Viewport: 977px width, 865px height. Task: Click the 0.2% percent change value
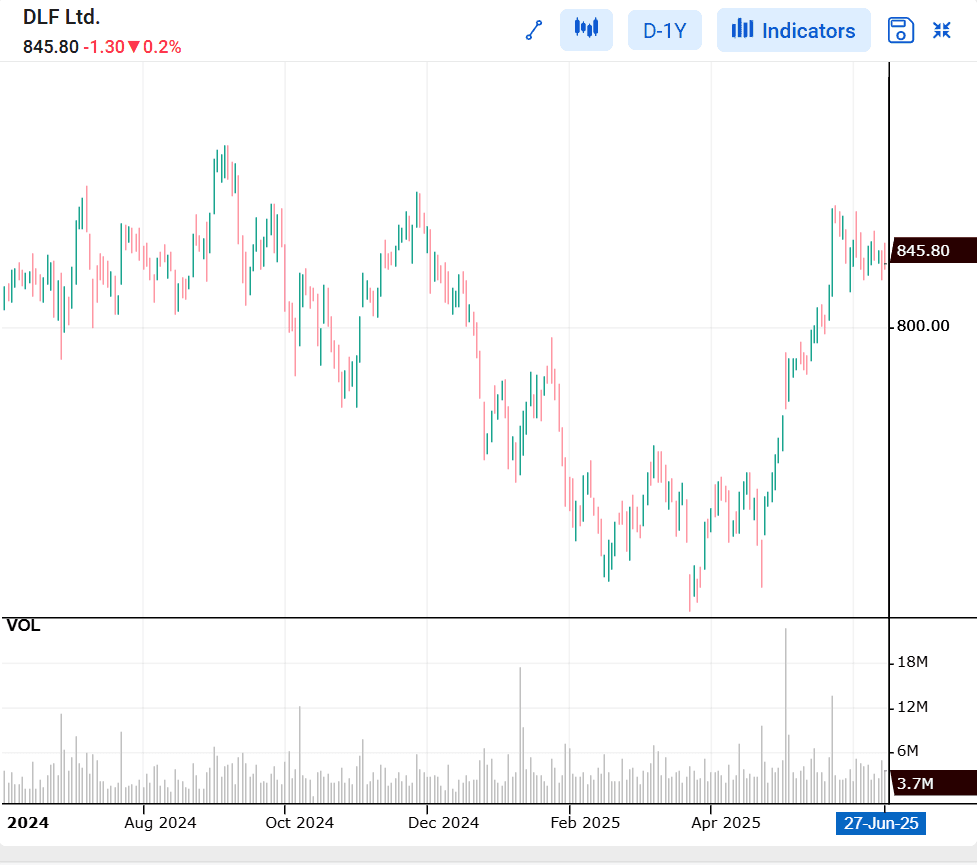pyautogui.click(x=162, y=47)
